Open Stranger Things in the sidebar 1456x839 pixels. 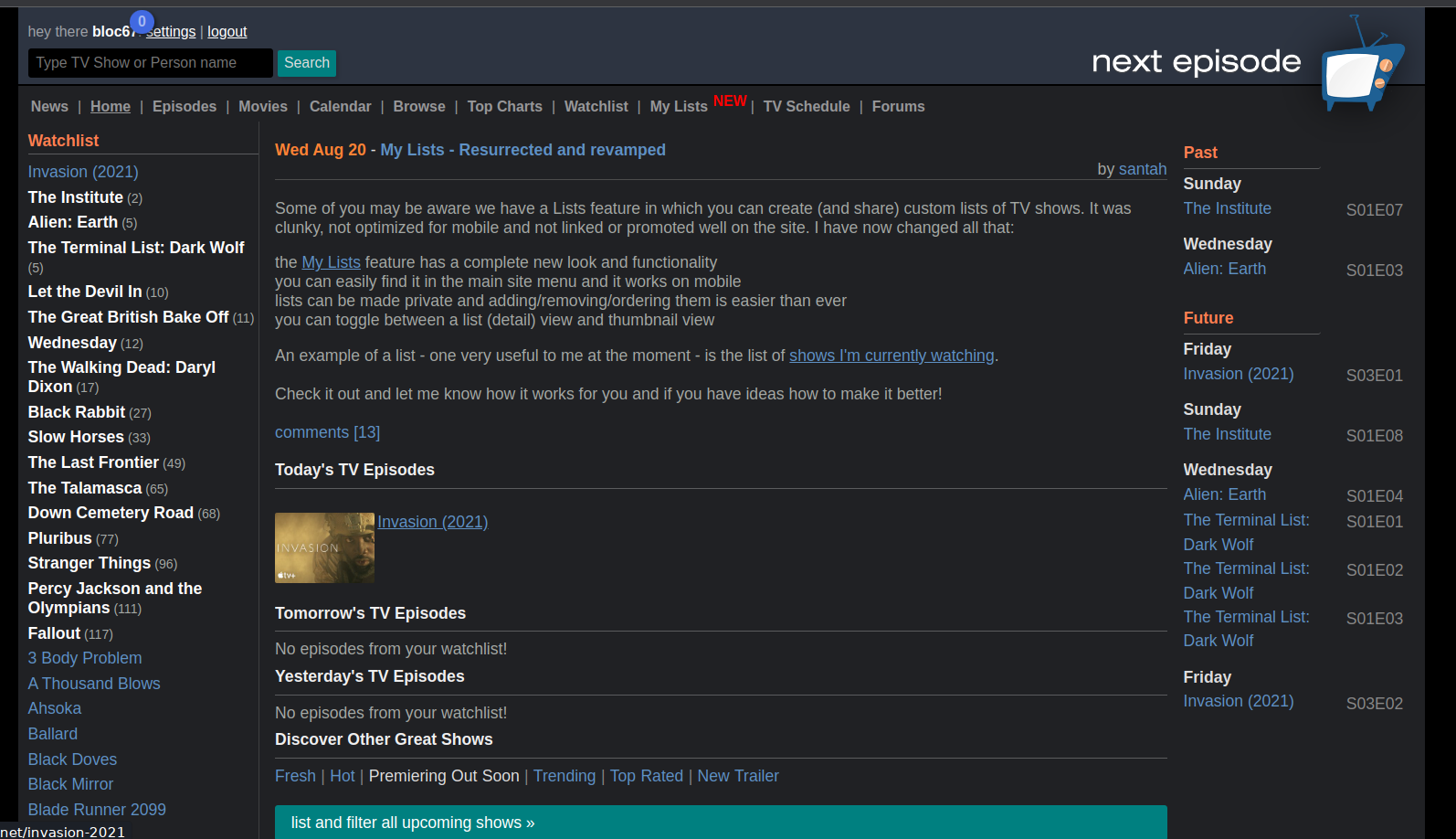point(90,563)
